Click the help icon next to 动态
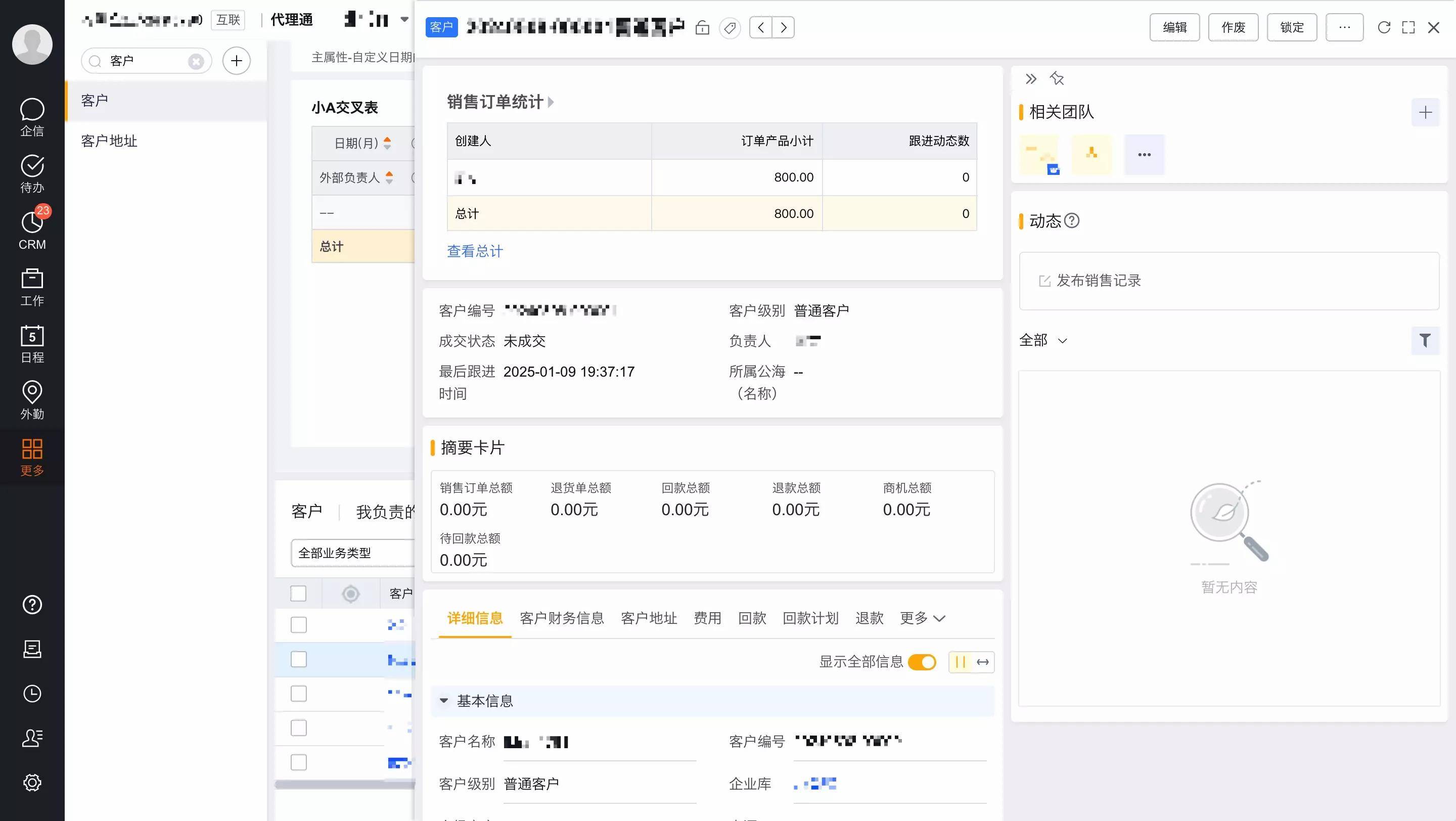 coord(1072,220)
